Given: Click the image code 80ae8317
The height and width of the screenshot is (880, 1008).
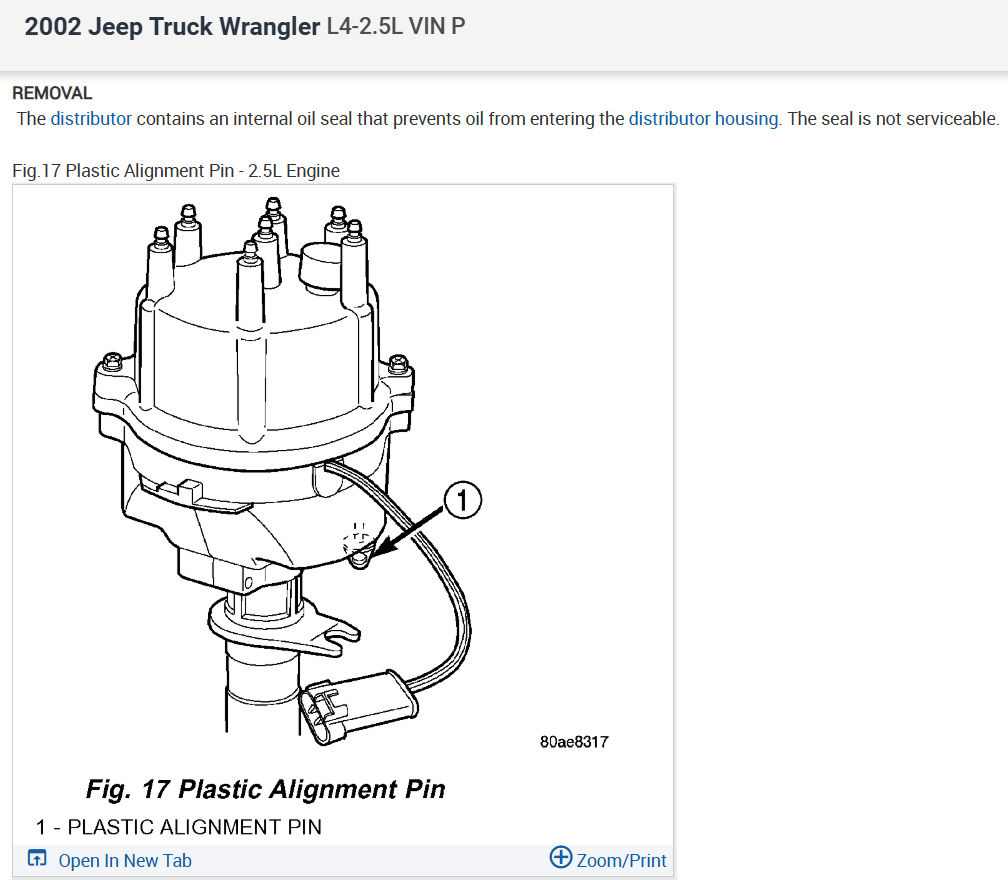Looking at the screenshot, I should pos(574,742).
